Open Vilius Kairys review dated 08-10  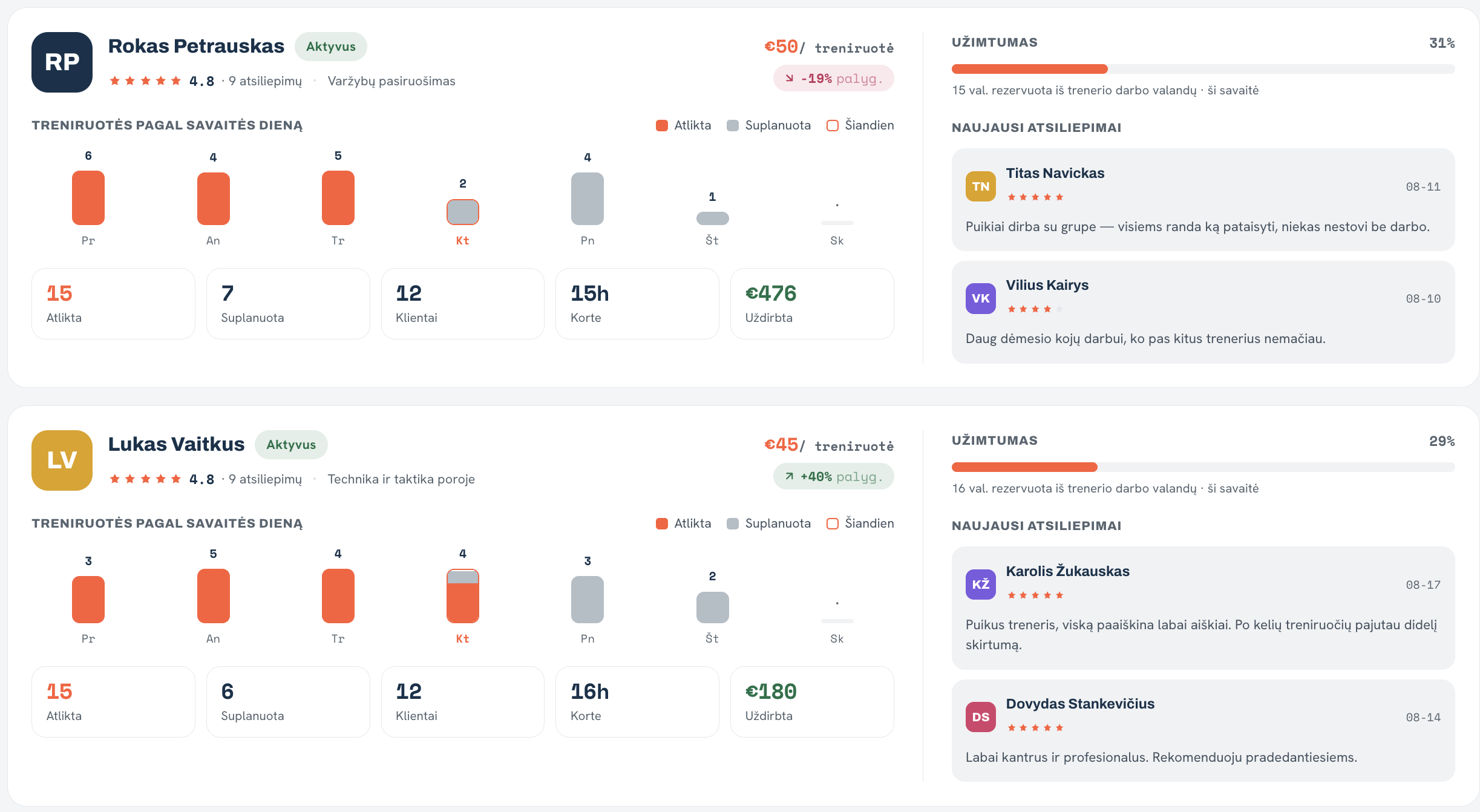(1203, 312)
